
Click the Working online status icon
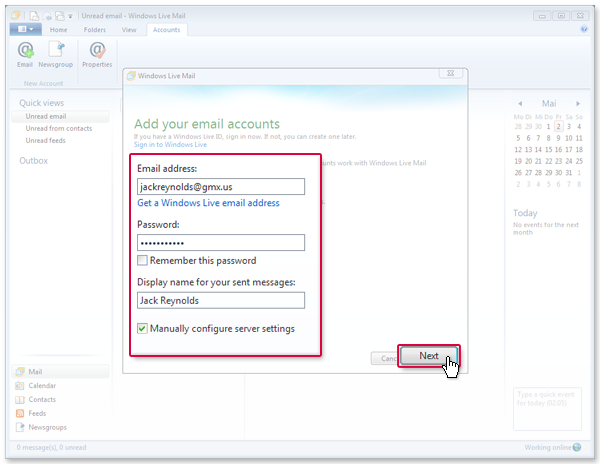coord(577,447)
